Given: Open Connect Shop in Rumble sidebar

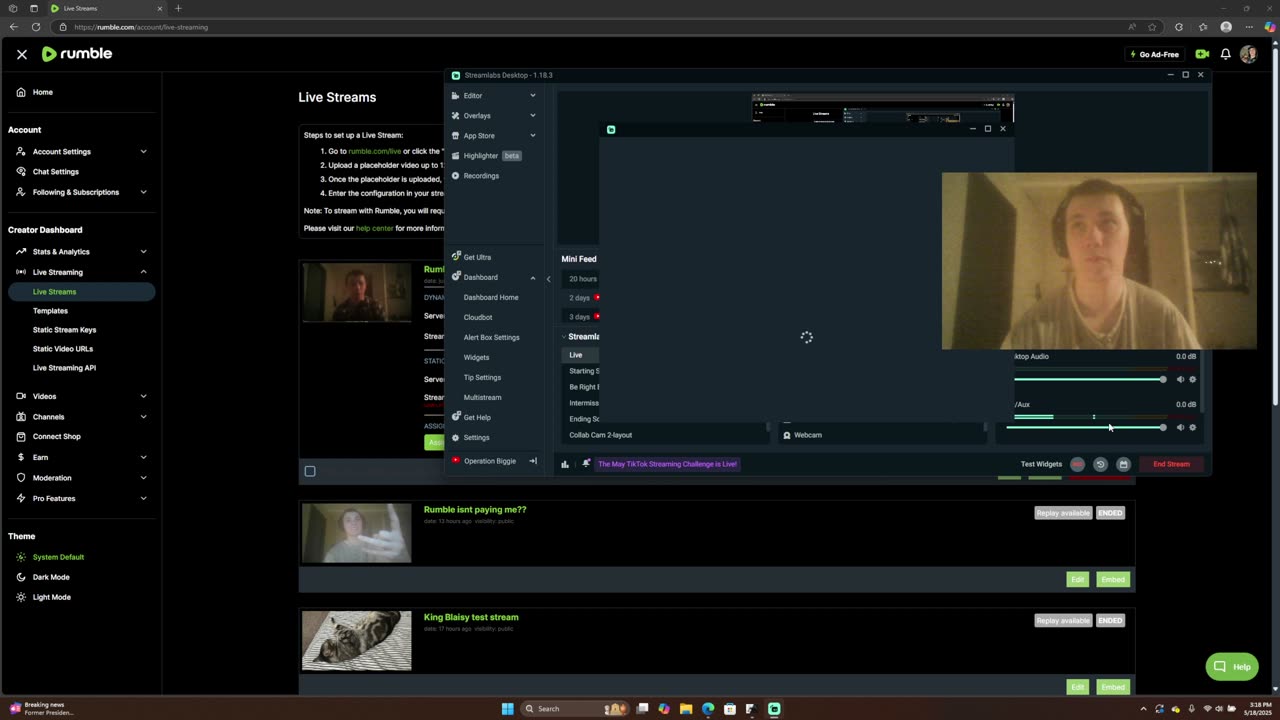Looking at the screenshot, I should (56, 437).
